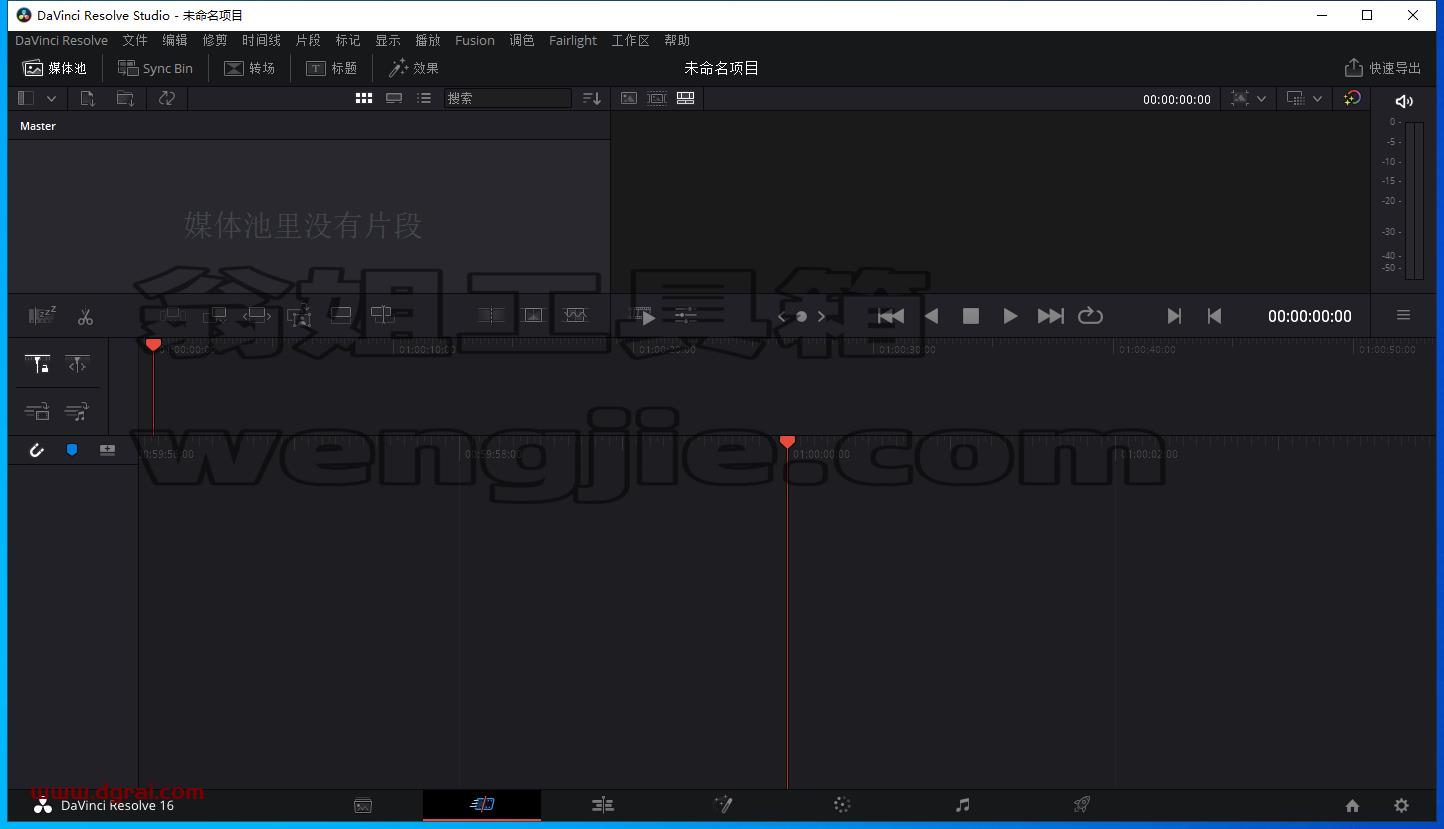Click the bypass color and Fusion effects icon
The width and height of the screenshot is (1444, 829).
1352,98
